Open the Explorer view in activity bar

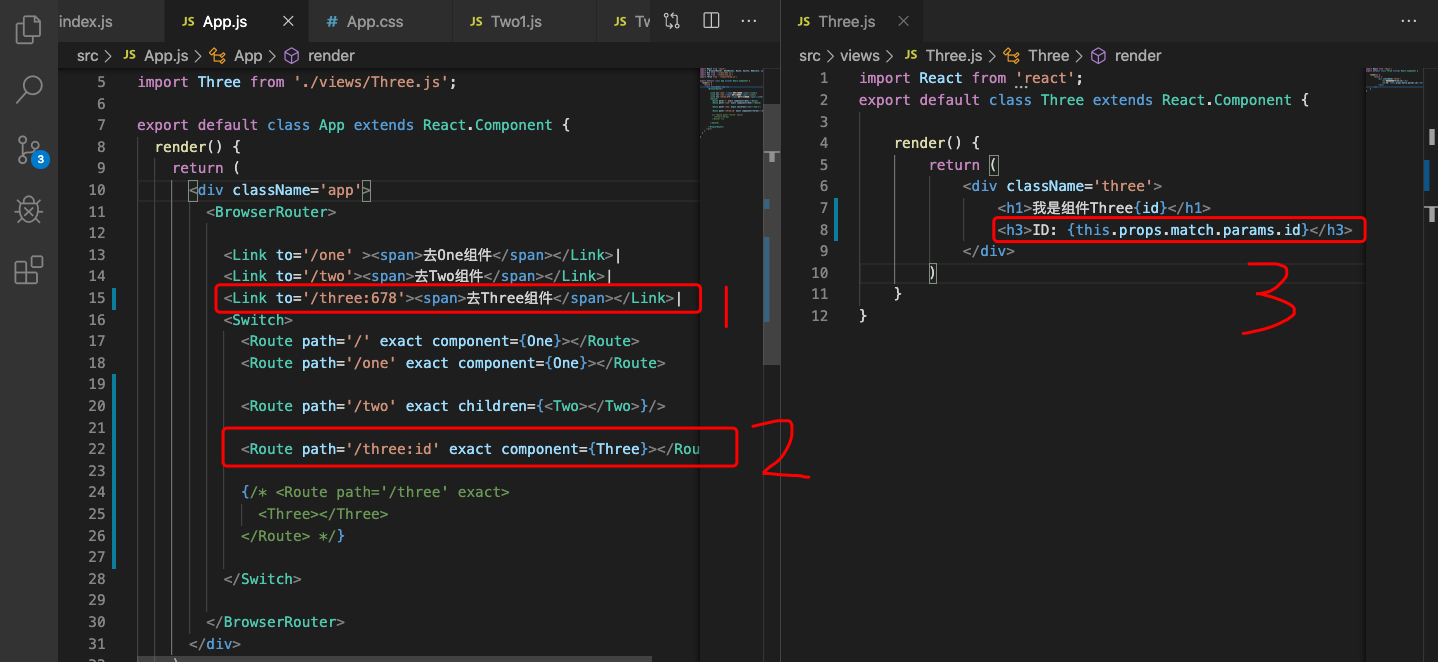coord(29,29)
